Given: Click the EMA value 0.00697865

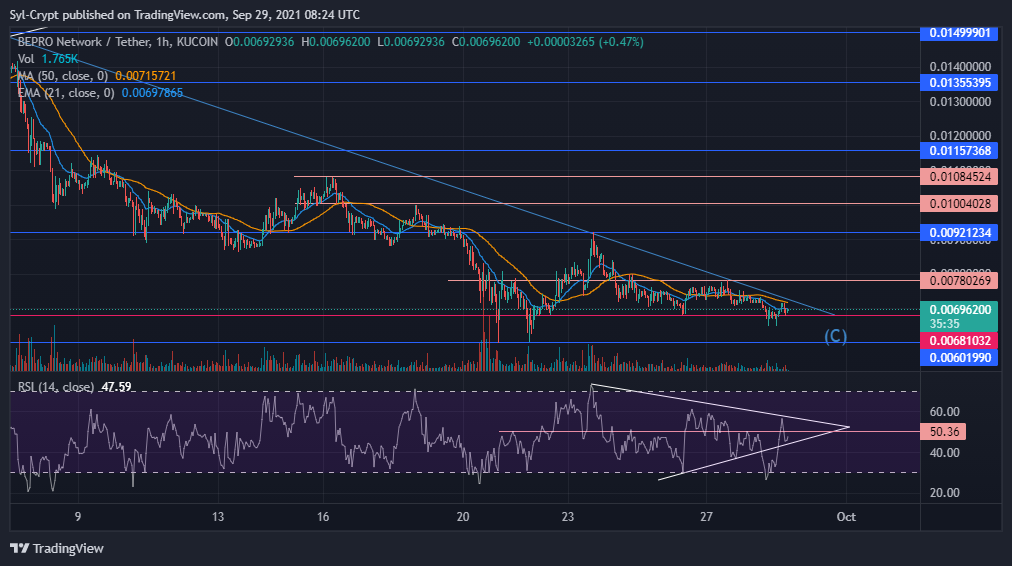Looking at the screenshot, I should coord(152,93).
